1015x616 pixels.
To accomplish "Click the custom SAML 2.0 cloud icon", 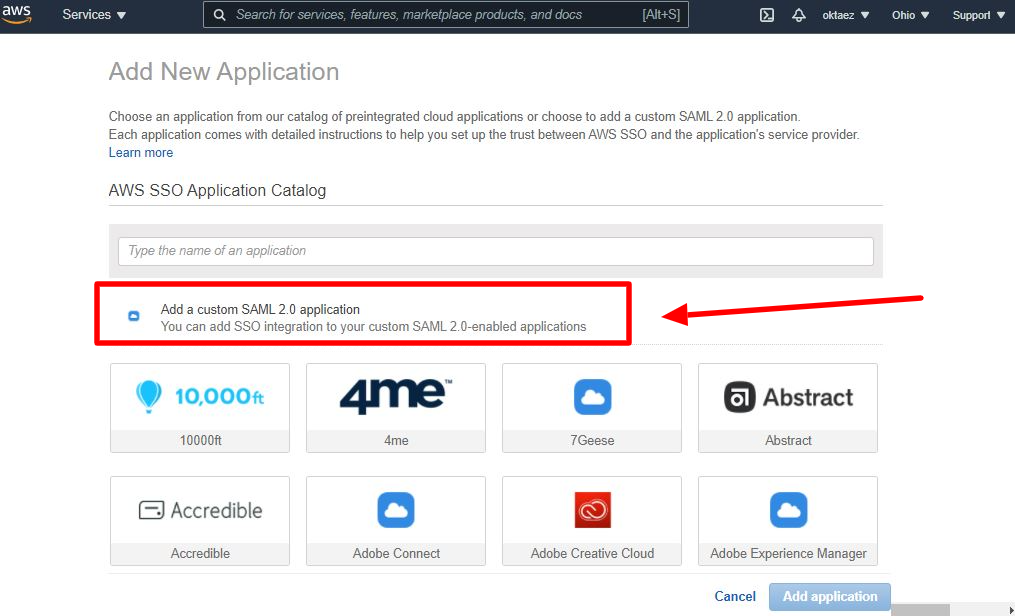I will click(x=133, y=316).
